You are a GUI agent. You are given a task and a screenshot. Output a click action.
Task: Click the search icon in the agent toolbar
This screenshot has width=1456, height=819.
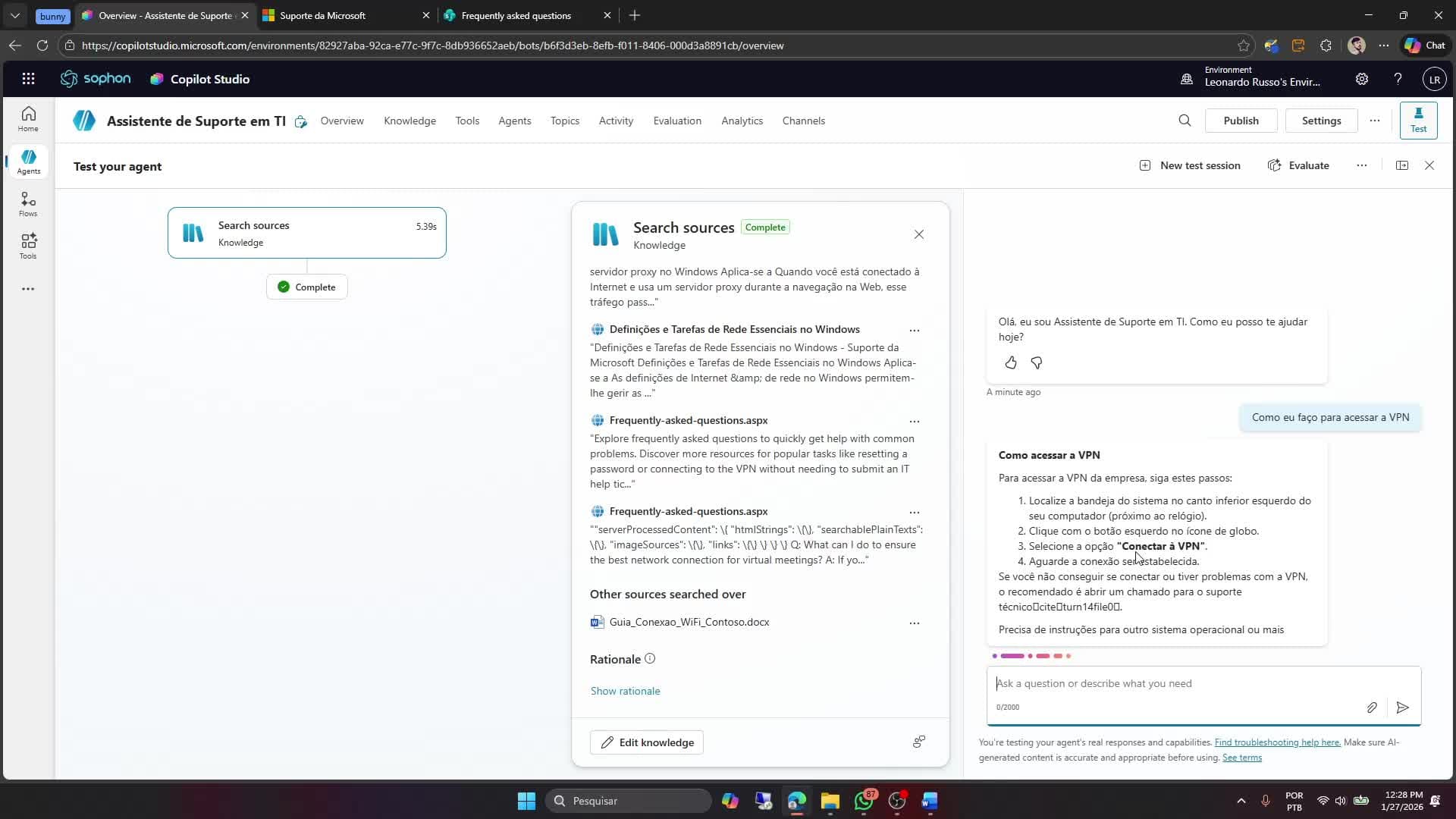1185,120
